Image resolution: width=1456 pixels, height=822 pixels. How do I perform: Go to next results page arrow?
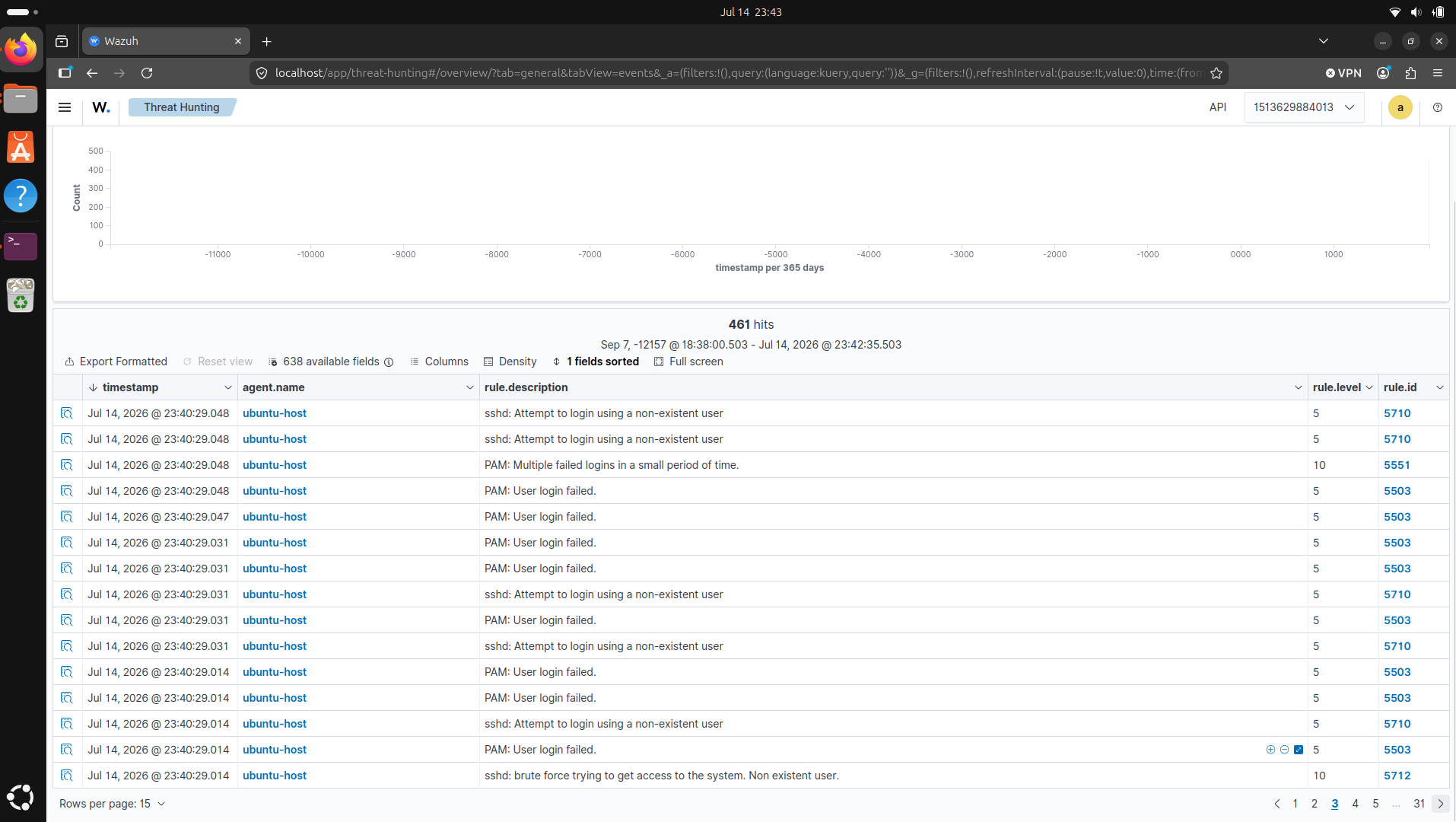tap(1440, 804)
